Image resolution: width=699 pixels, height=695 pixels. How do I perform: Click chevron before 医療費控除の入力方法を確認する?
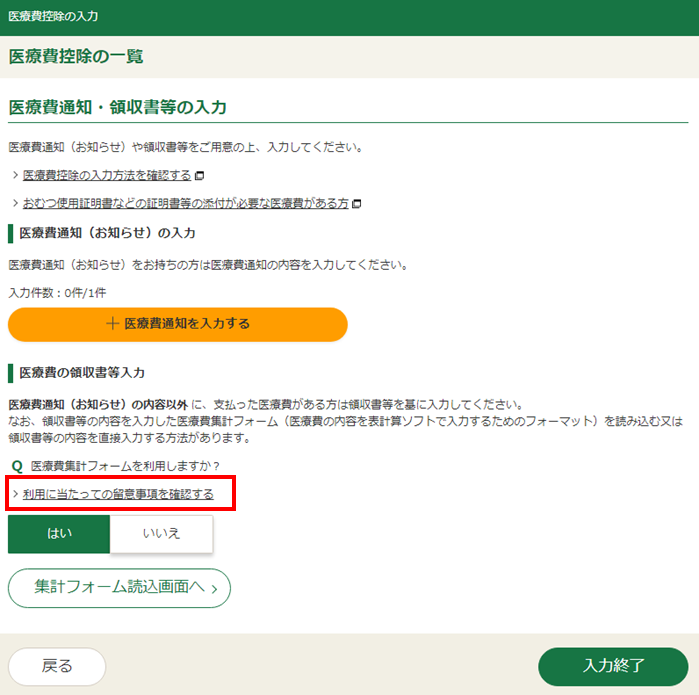click(14, 176)
